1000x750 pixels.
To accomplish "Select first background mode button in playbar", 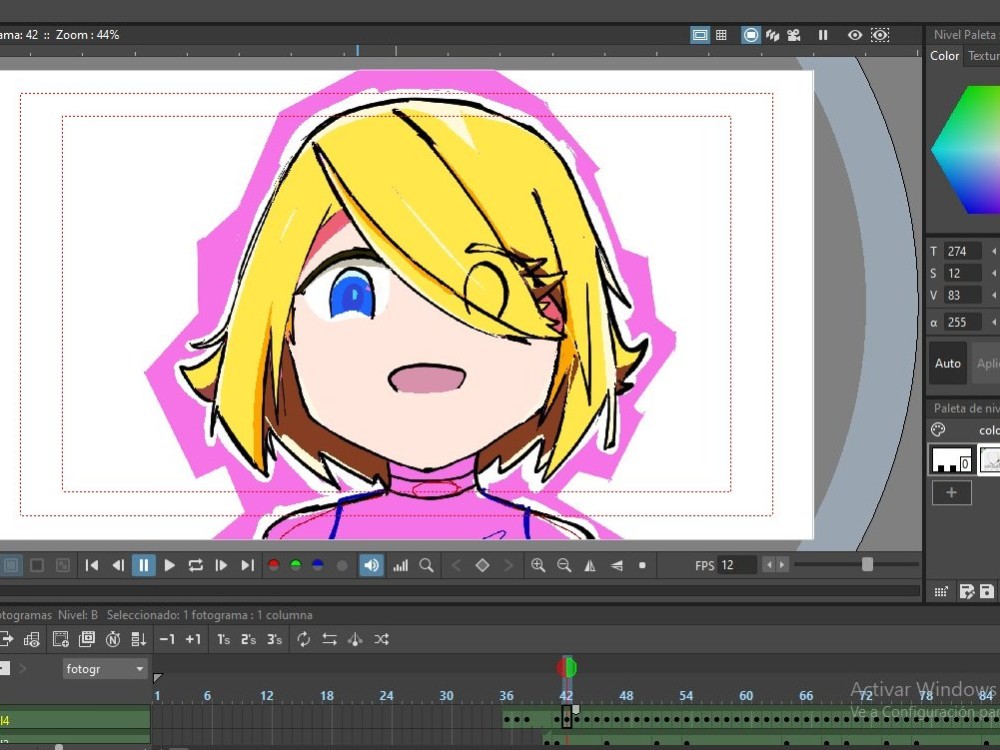I will tap(11, 566).
